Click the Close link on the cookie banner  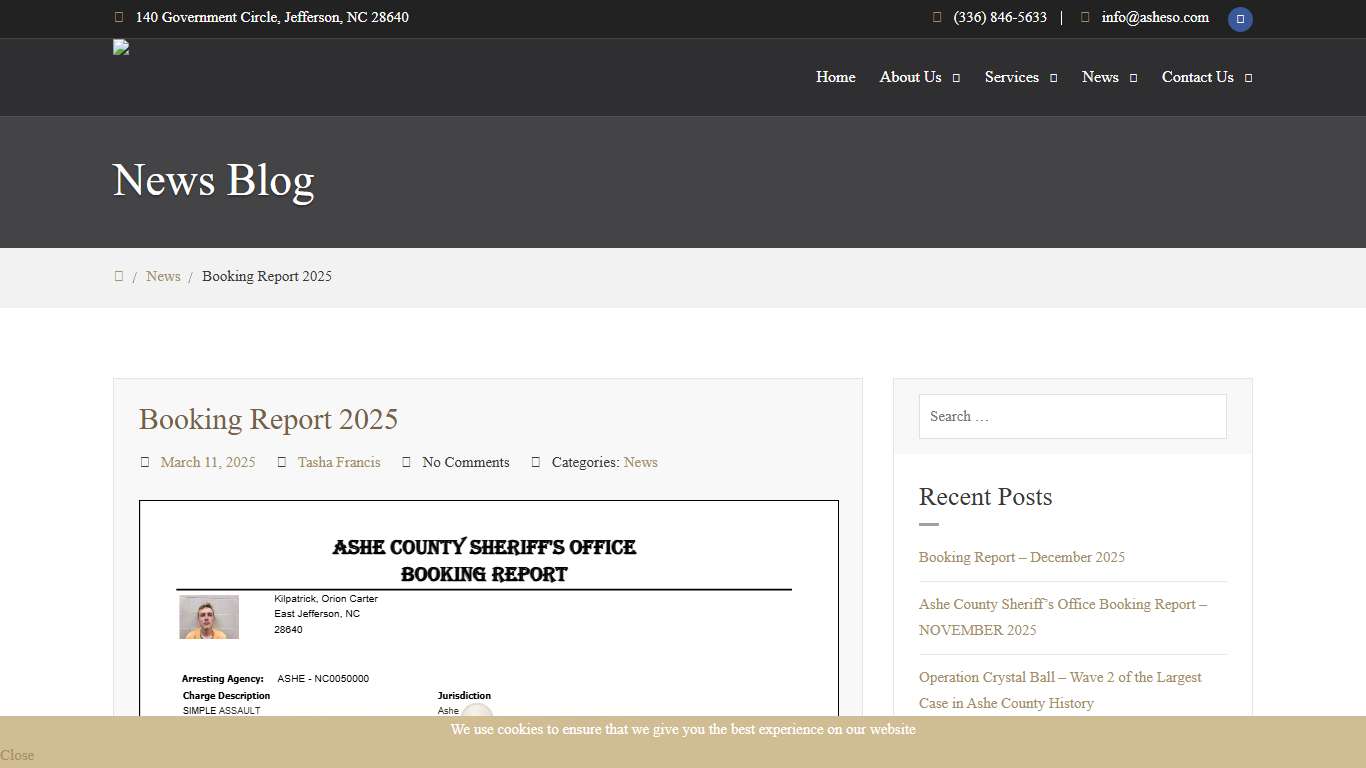pos(16,755)
